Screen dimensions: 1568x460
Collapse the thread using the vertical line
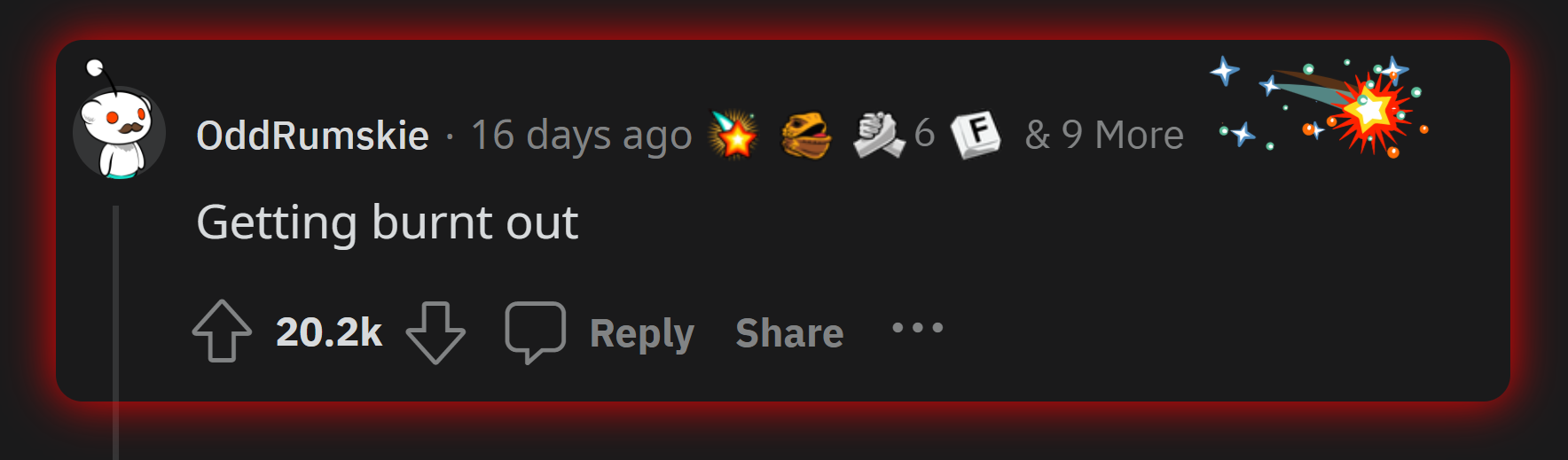click(115, 332)
